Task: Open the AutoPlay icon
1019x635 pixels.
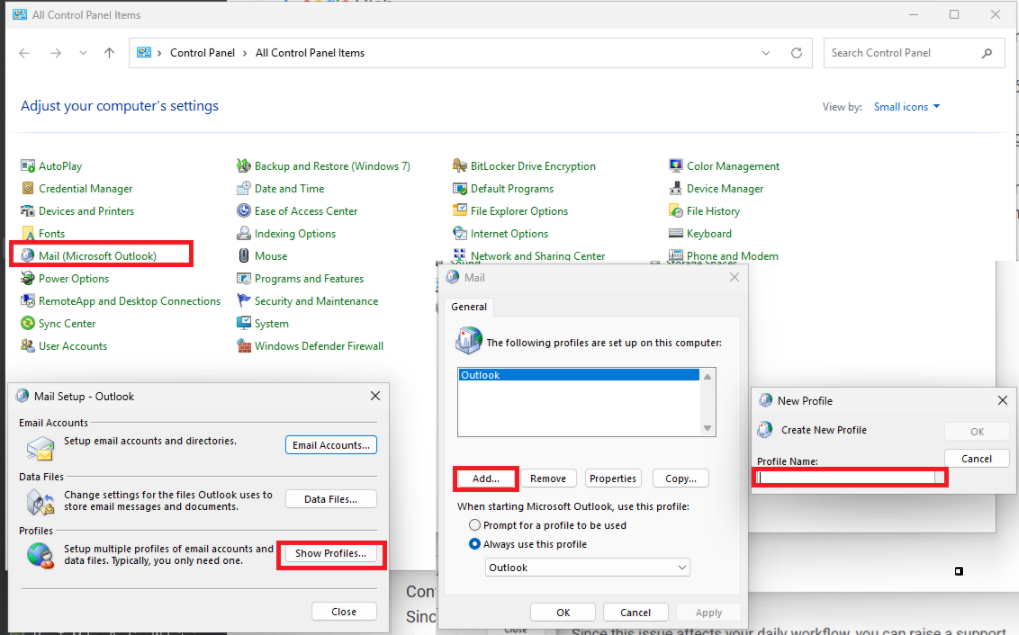Action: click(27, 166)
